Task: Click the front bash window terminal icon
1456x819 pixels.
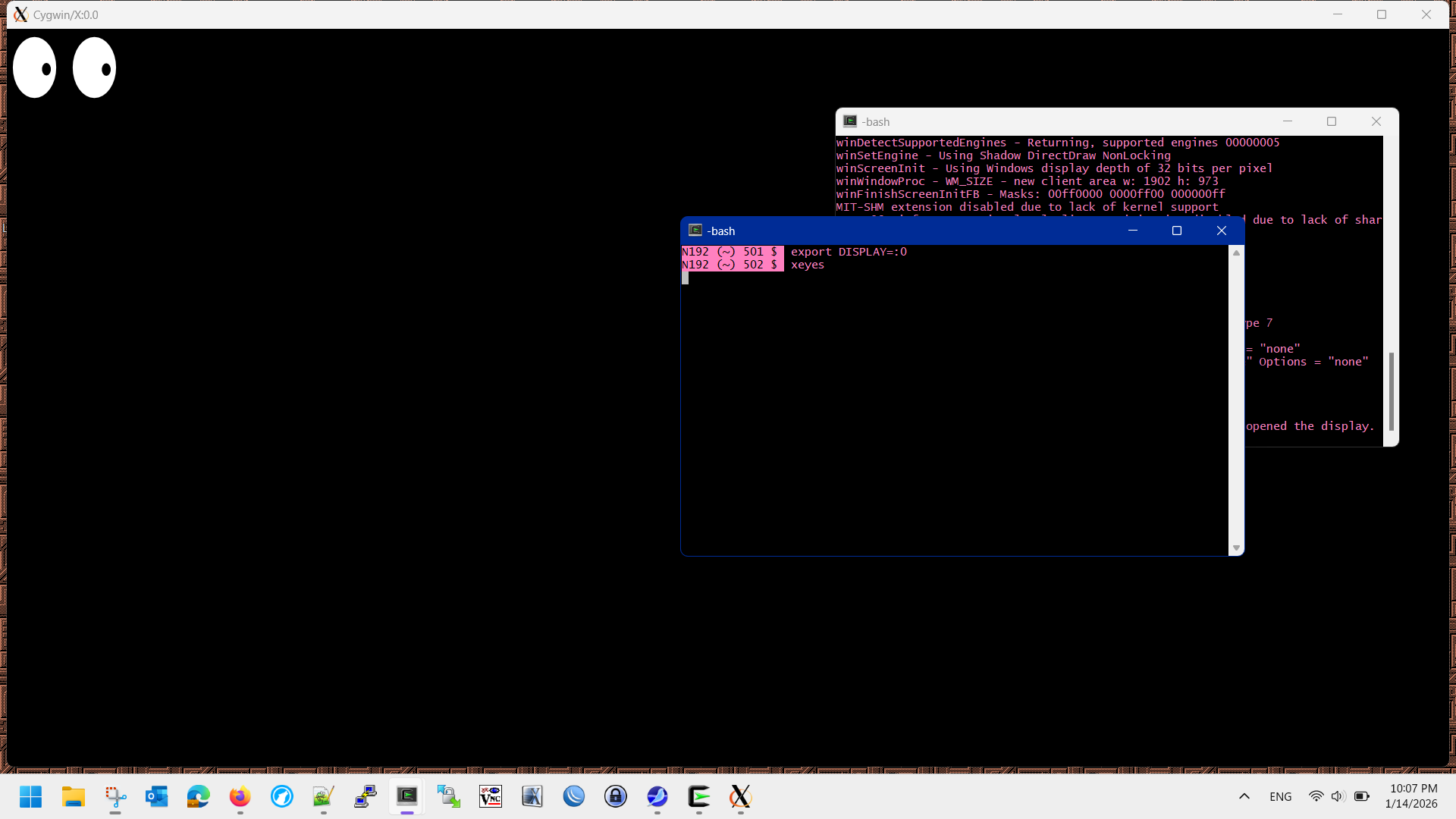Action: 695,231
